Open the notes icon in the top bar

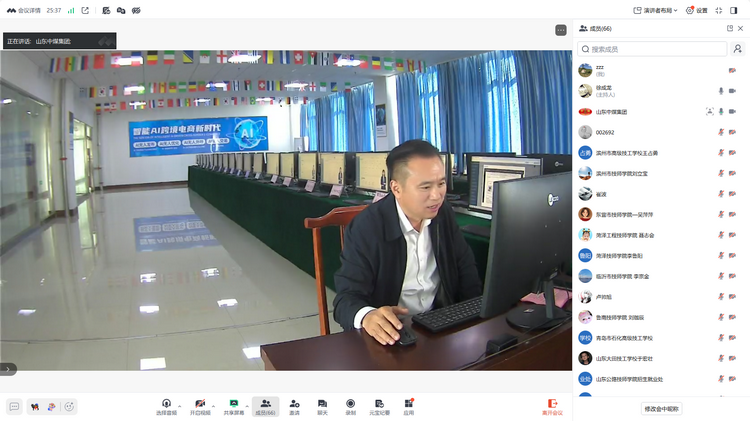(106, 11)
